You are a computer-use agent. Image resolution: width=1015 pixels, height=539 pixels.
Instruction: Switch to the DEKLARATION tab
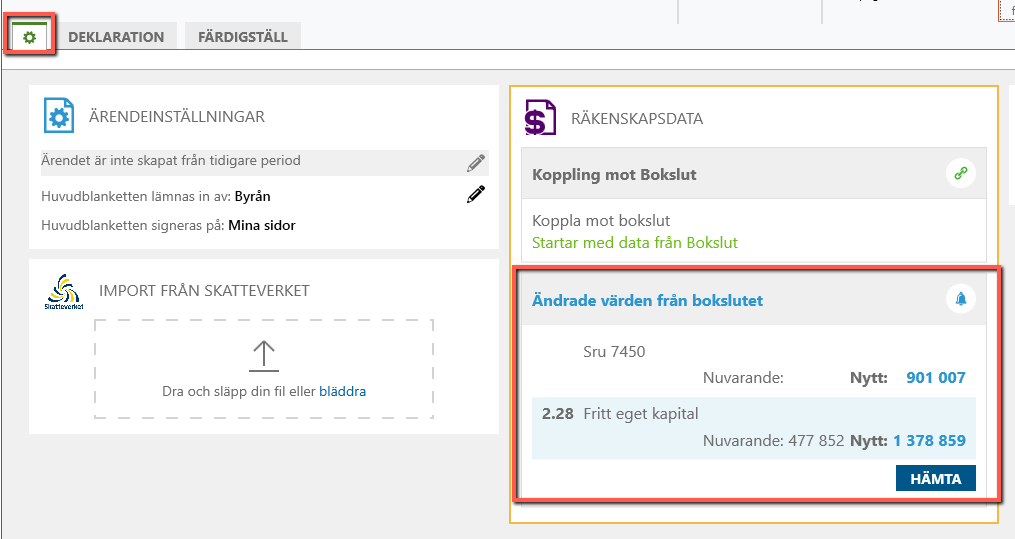click(116, 37)
